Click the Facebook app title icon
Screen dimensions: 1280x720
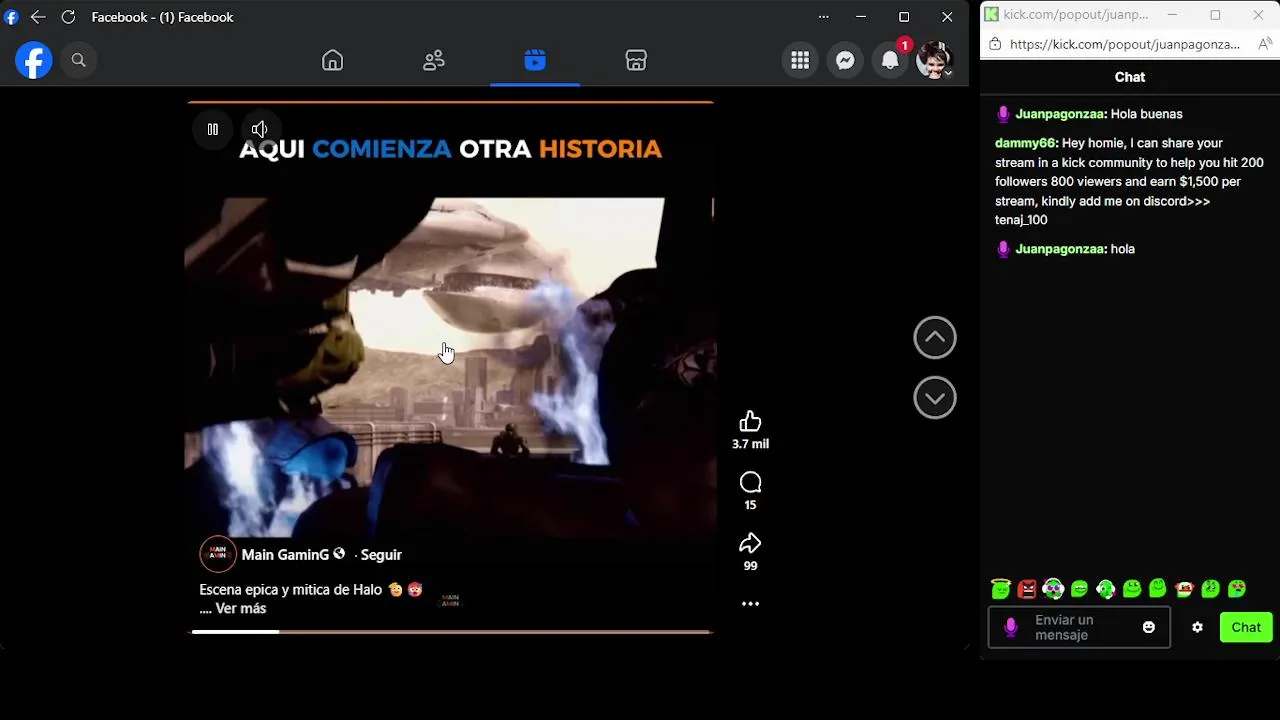[11, 17]
